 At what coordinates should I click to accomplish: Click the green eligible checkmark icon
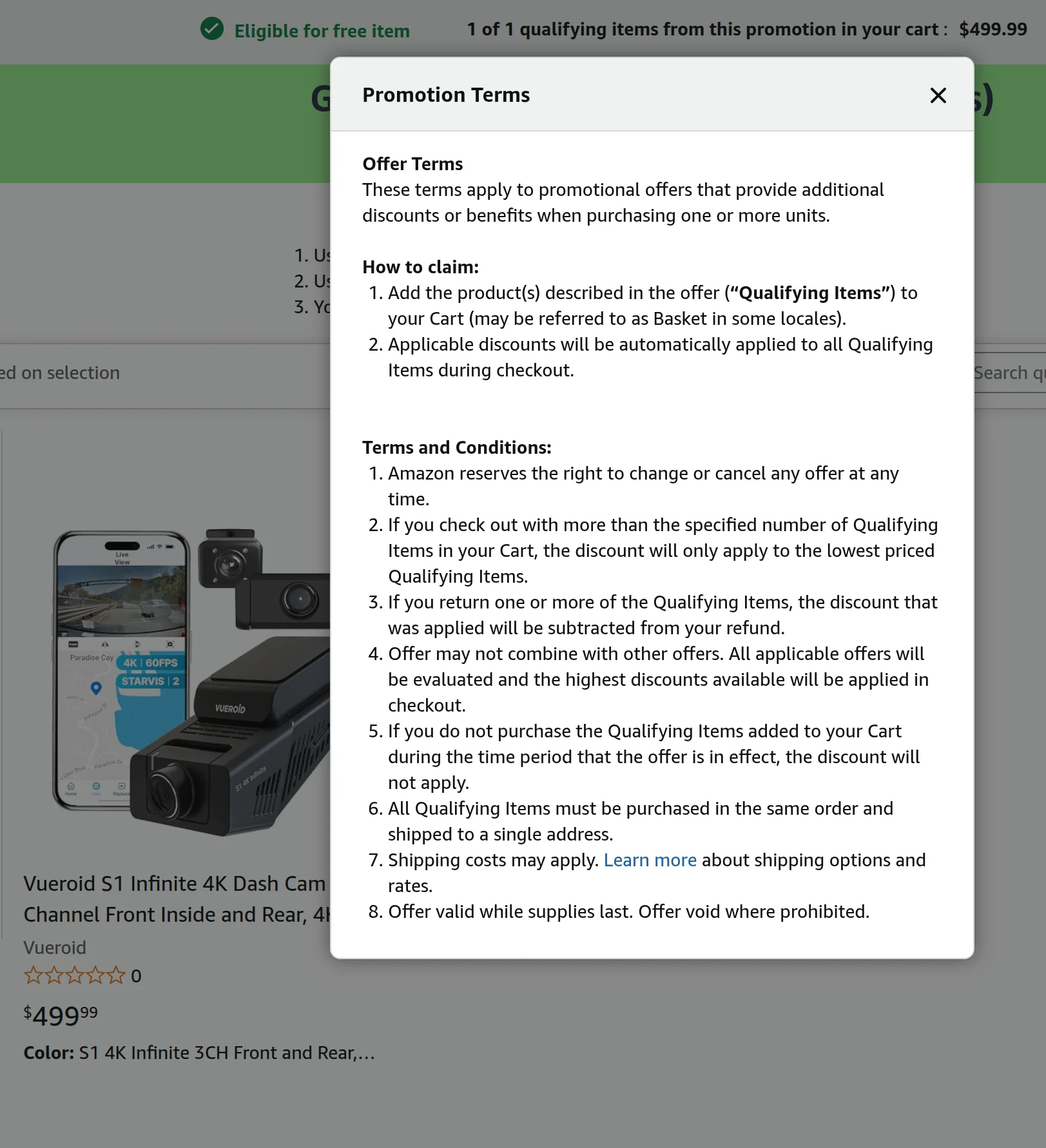tap(212, 29)
